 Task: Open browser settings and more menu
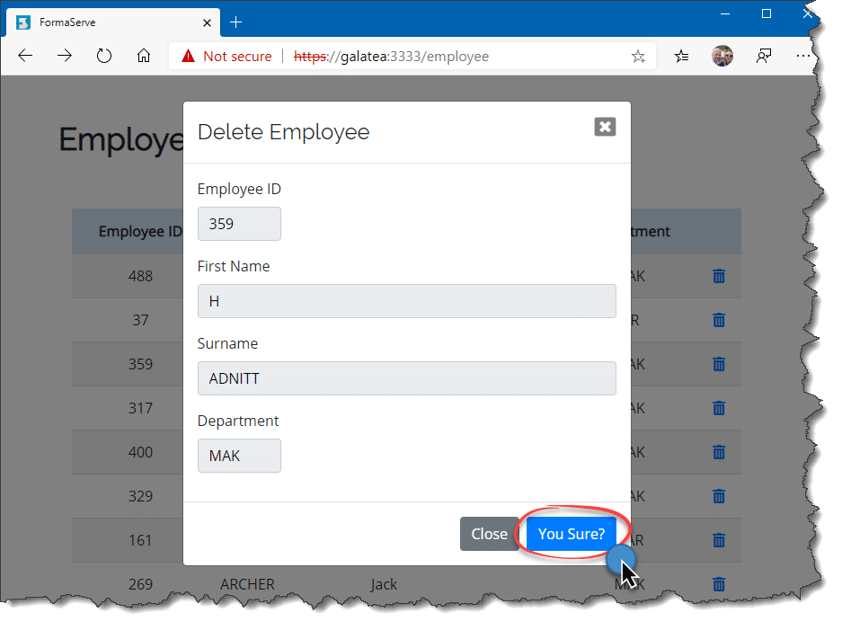tap(803, 56)
